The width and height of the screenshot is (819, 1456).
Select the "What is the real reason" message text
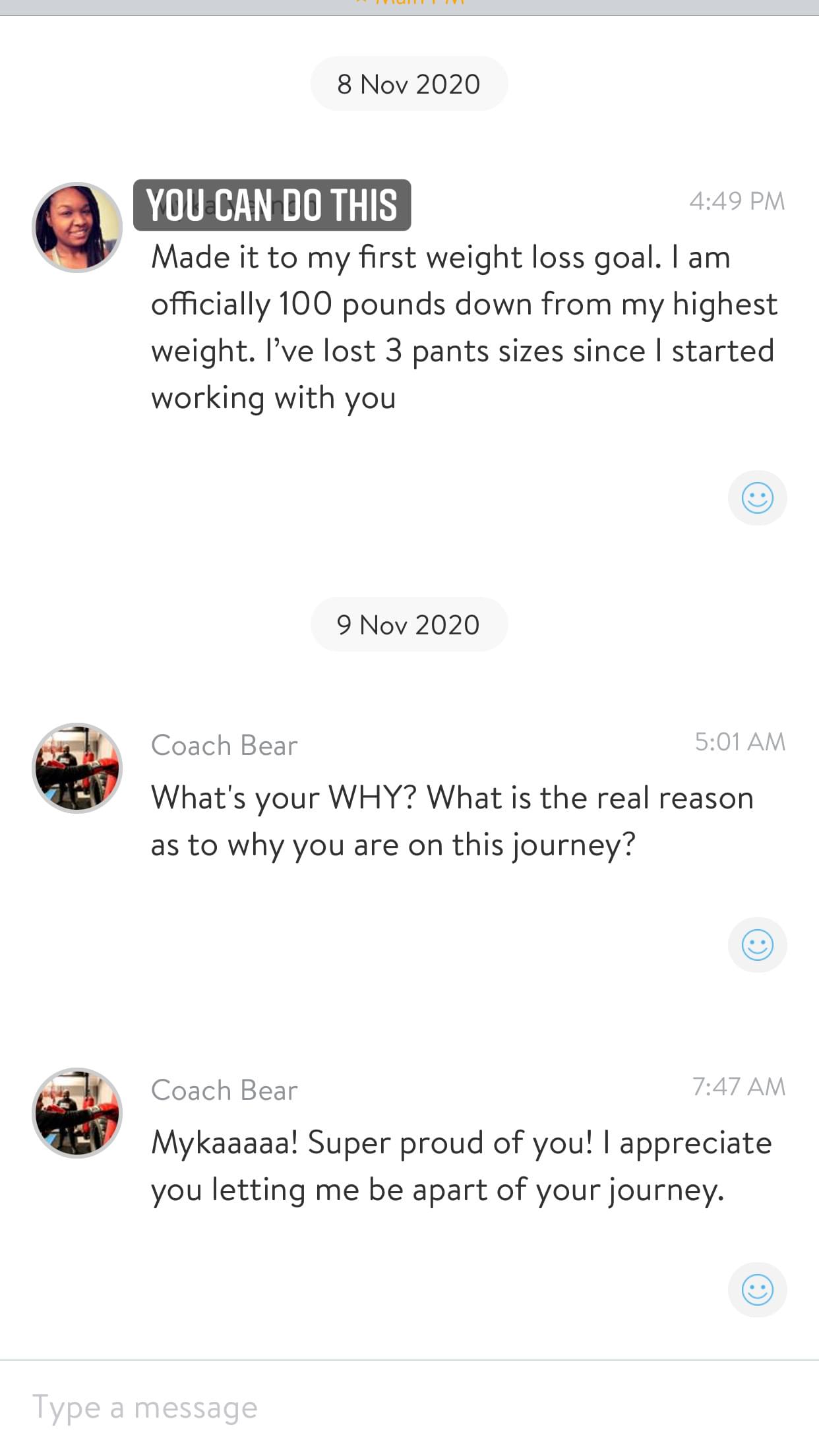point(452,821)
